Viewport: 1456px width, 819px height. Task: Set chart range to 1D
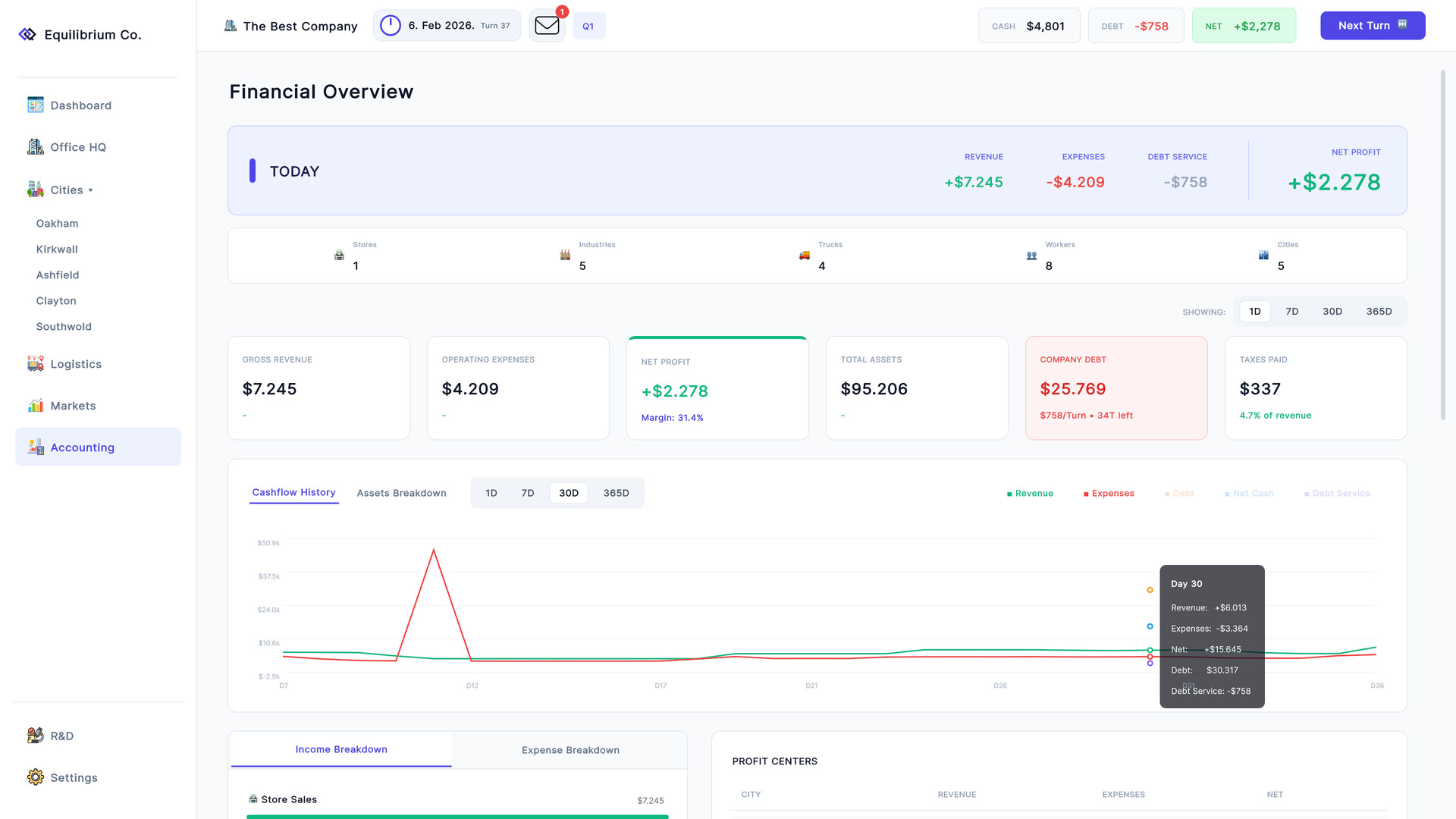[x=491, y=493]
